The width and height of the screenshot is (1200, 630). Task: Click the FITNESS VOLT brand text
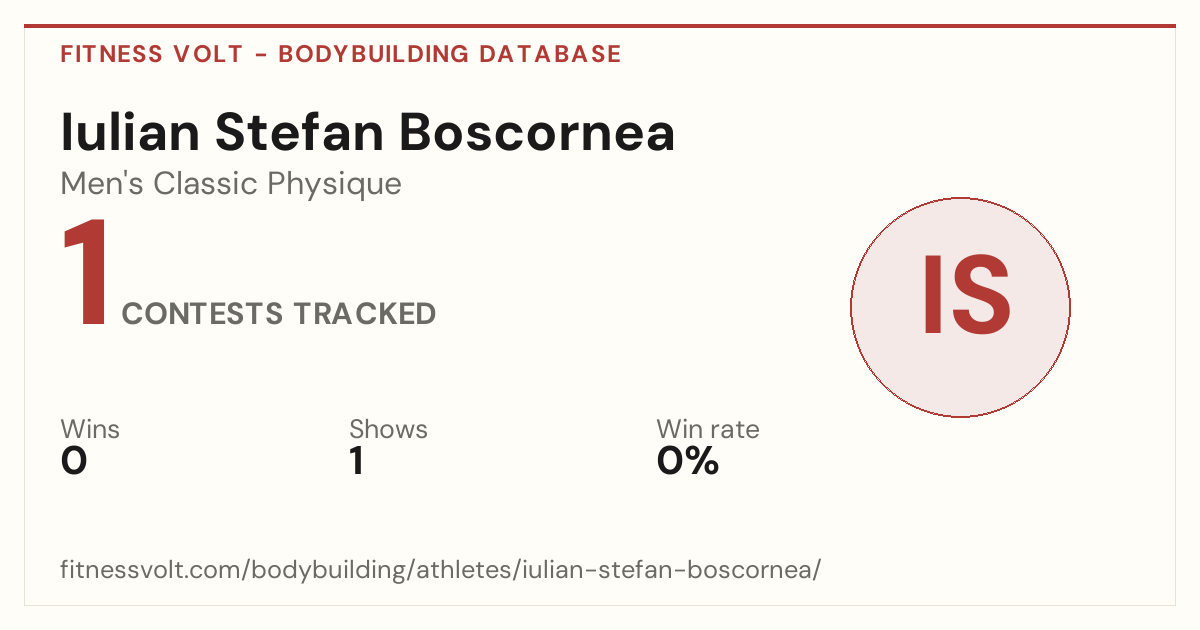(x=152, y=54)
